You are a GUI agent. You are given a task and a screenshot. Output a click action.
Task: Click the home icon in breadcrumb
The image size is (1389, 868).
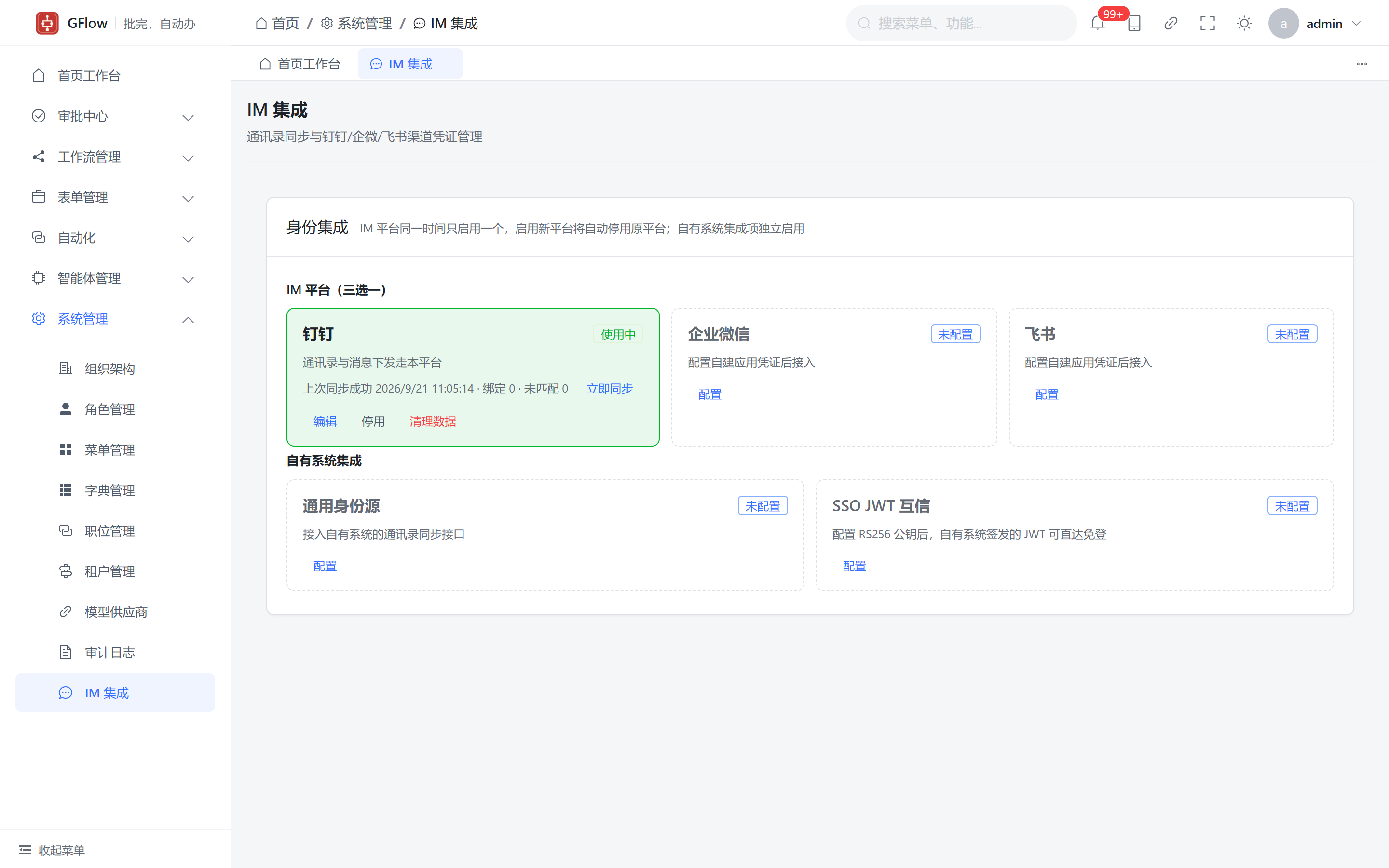[x=261, y=23]
